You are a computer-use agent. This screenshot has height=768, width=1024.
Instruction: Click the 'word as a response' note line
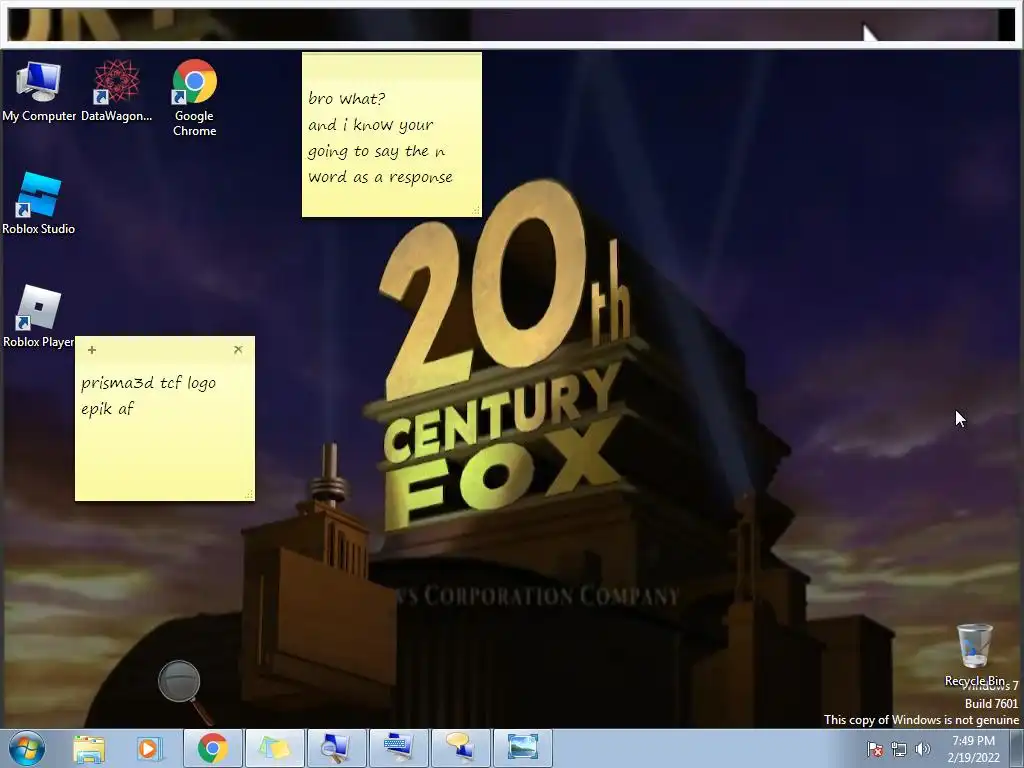(380, 177)
